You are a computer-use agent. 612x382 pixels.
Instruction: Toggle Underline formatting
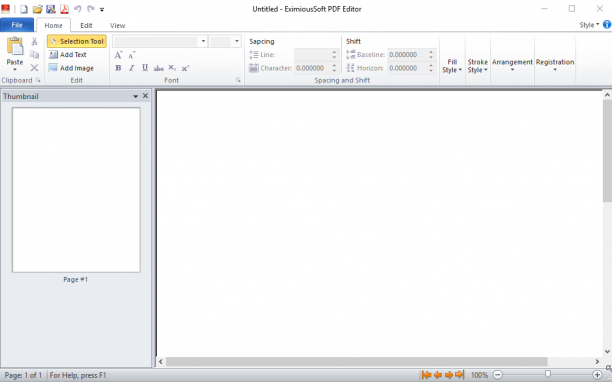click(145, 68)
